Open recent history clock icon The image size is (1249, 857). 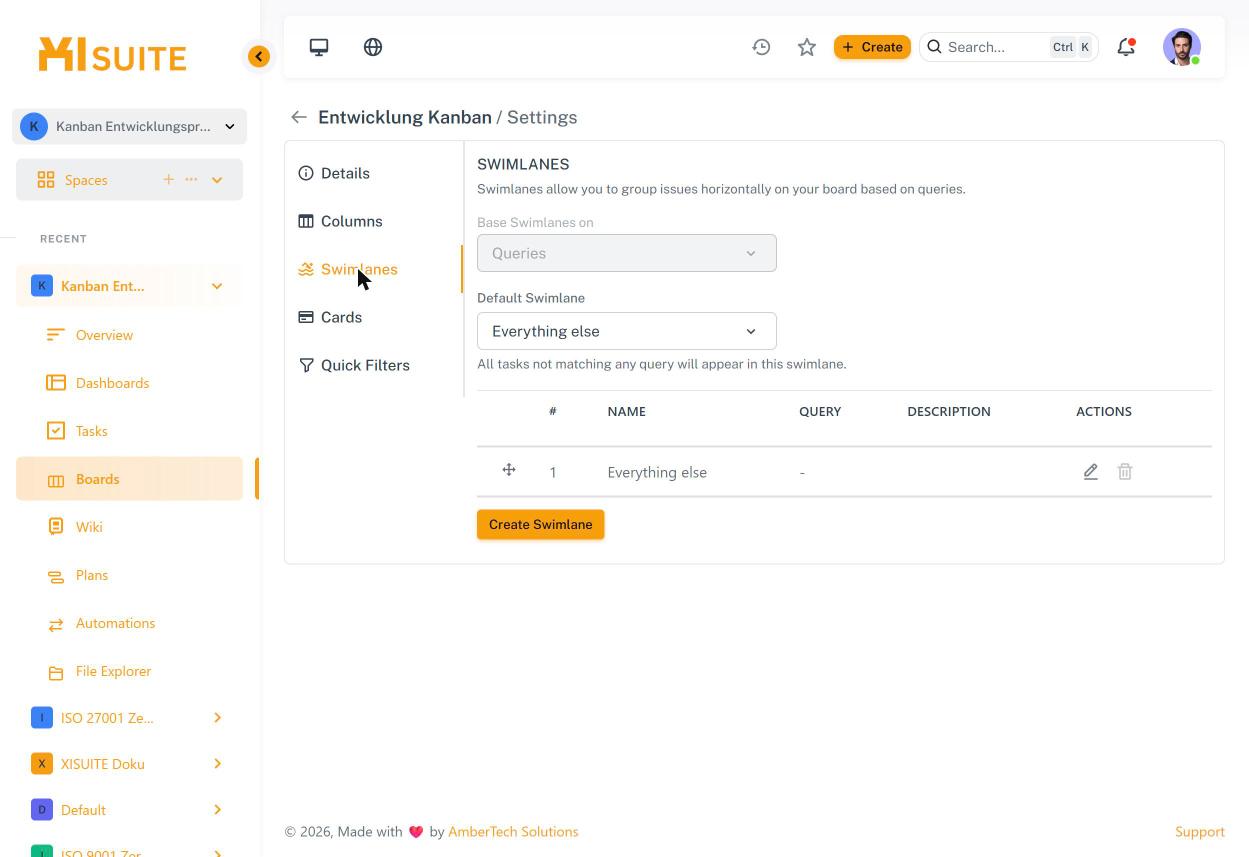pos(761,47)
